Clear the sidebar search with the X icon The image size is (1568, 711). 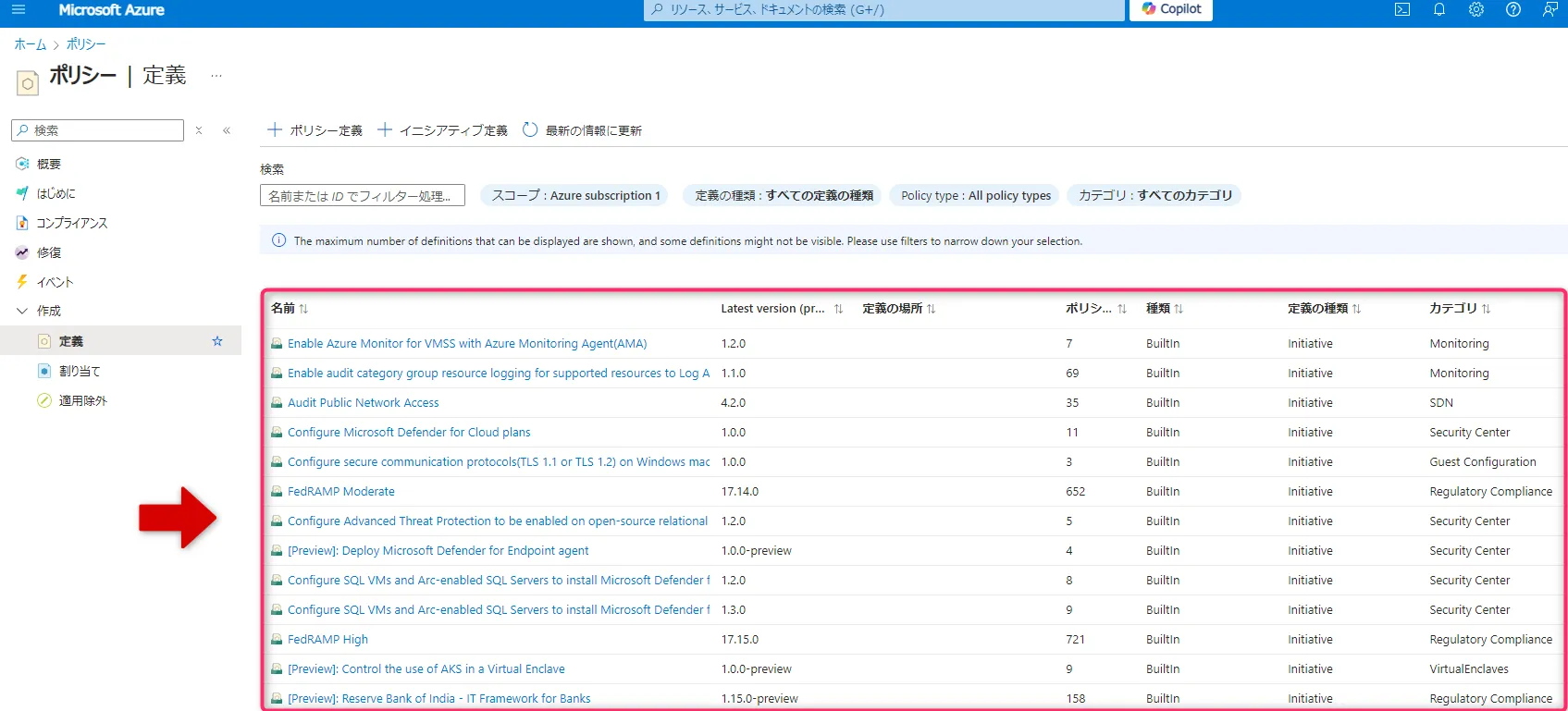tap(199, 130)
